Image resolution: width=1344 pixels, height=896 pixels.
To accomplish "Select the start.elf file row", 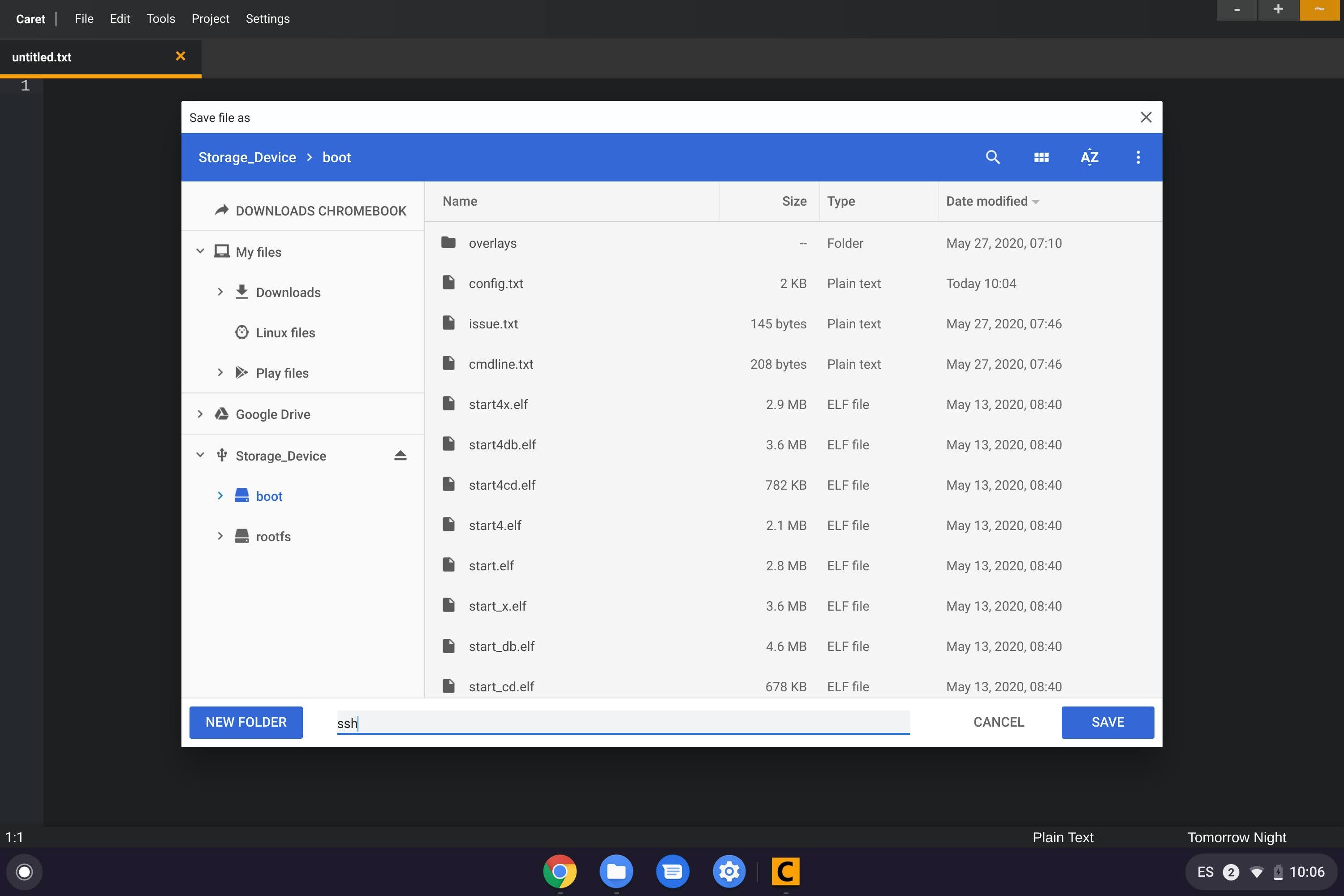I will pyautogui.click(x=793, y=565).
